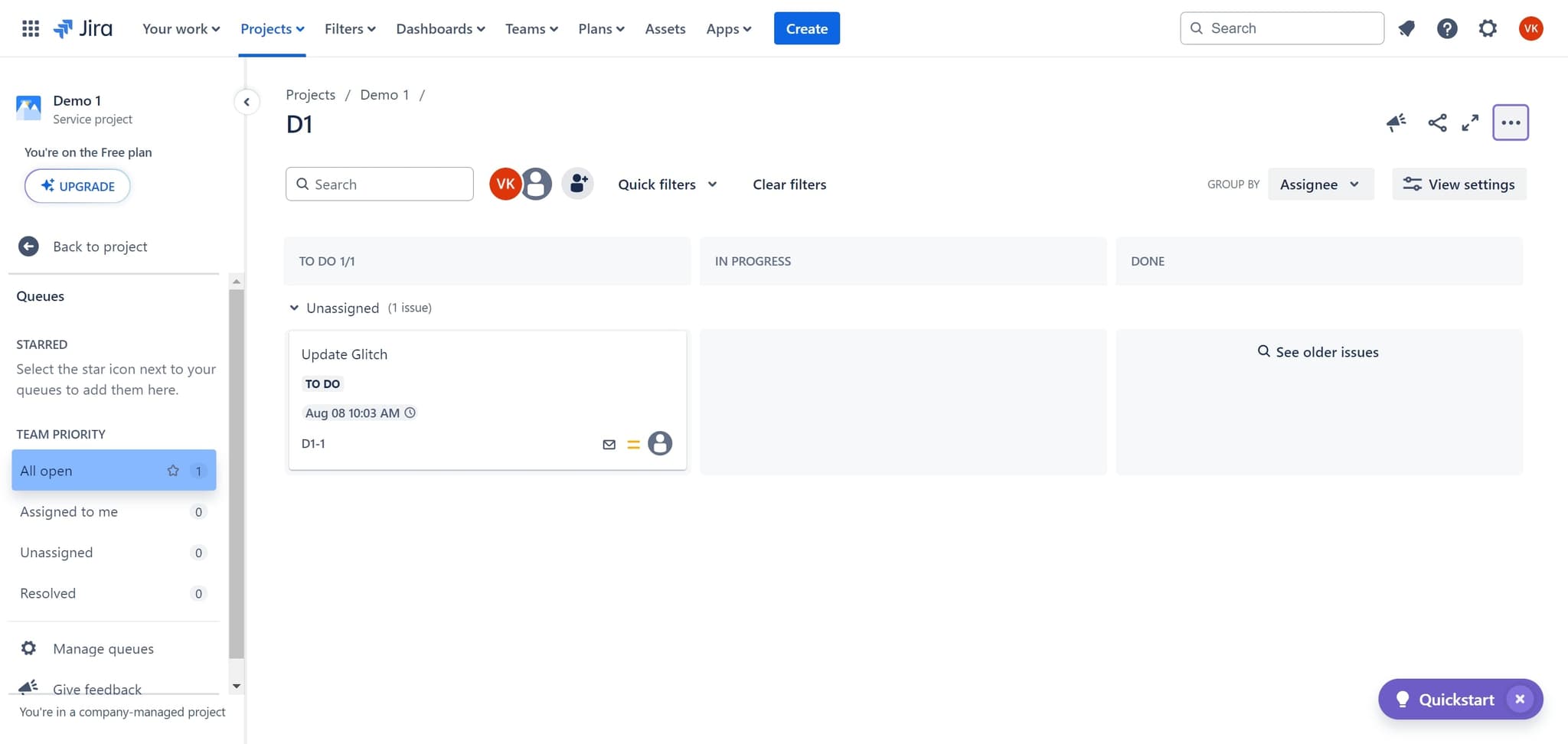Open the help question mark icon
Image resolution: width=1568 pixels, height=744 pixels.
tap(1446, 29)
